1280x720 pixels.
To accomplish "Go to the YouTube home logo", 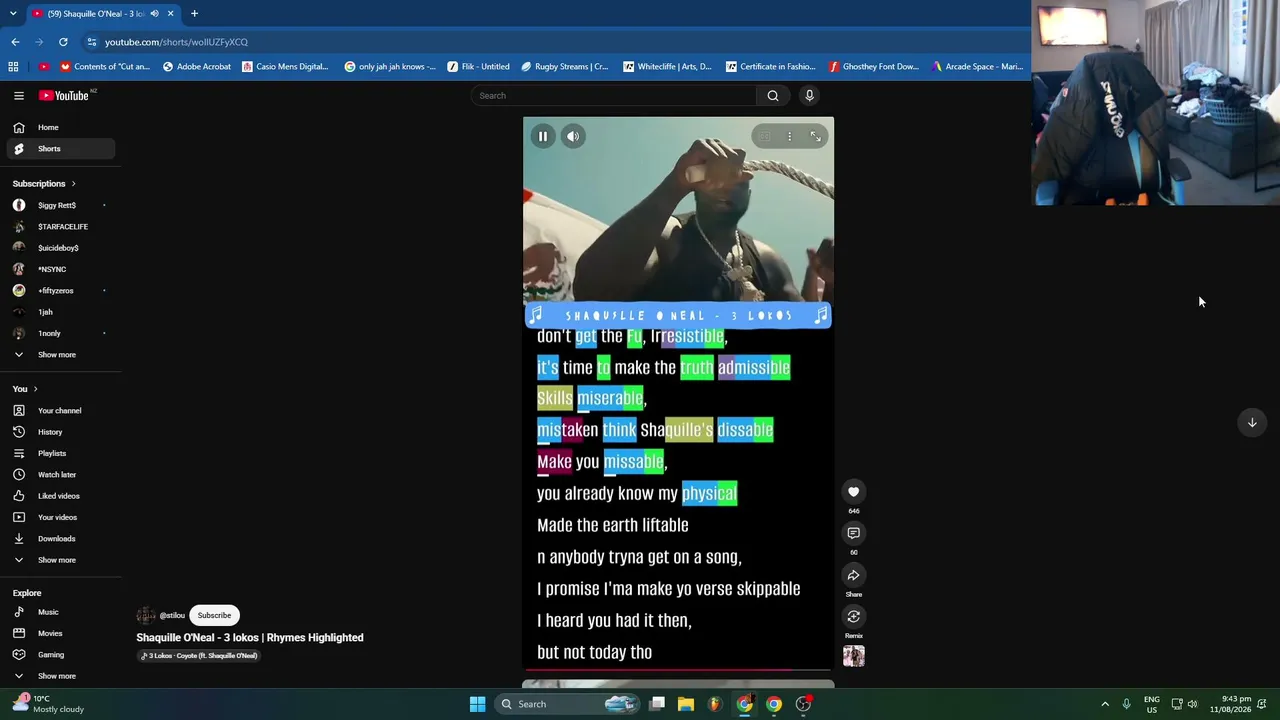I will coord(65,95).
